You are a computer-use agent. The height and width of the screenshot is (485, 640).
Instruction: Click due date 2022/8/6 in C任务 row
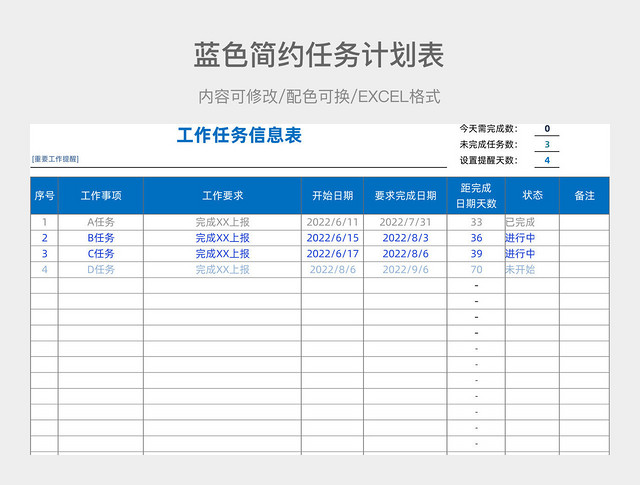pyautogui.click(x=405, y=254)
